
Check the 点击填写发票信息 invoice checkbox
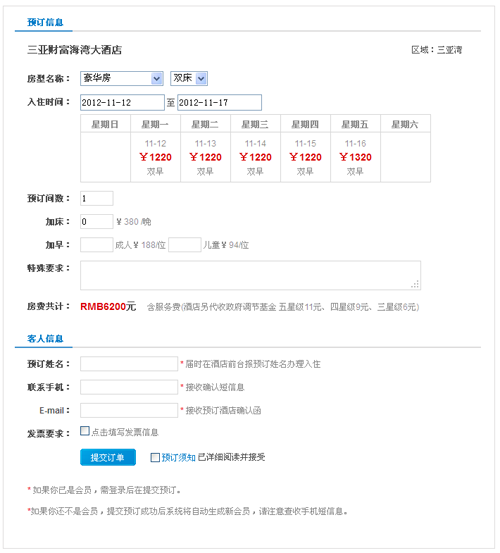tap(85, 431)
